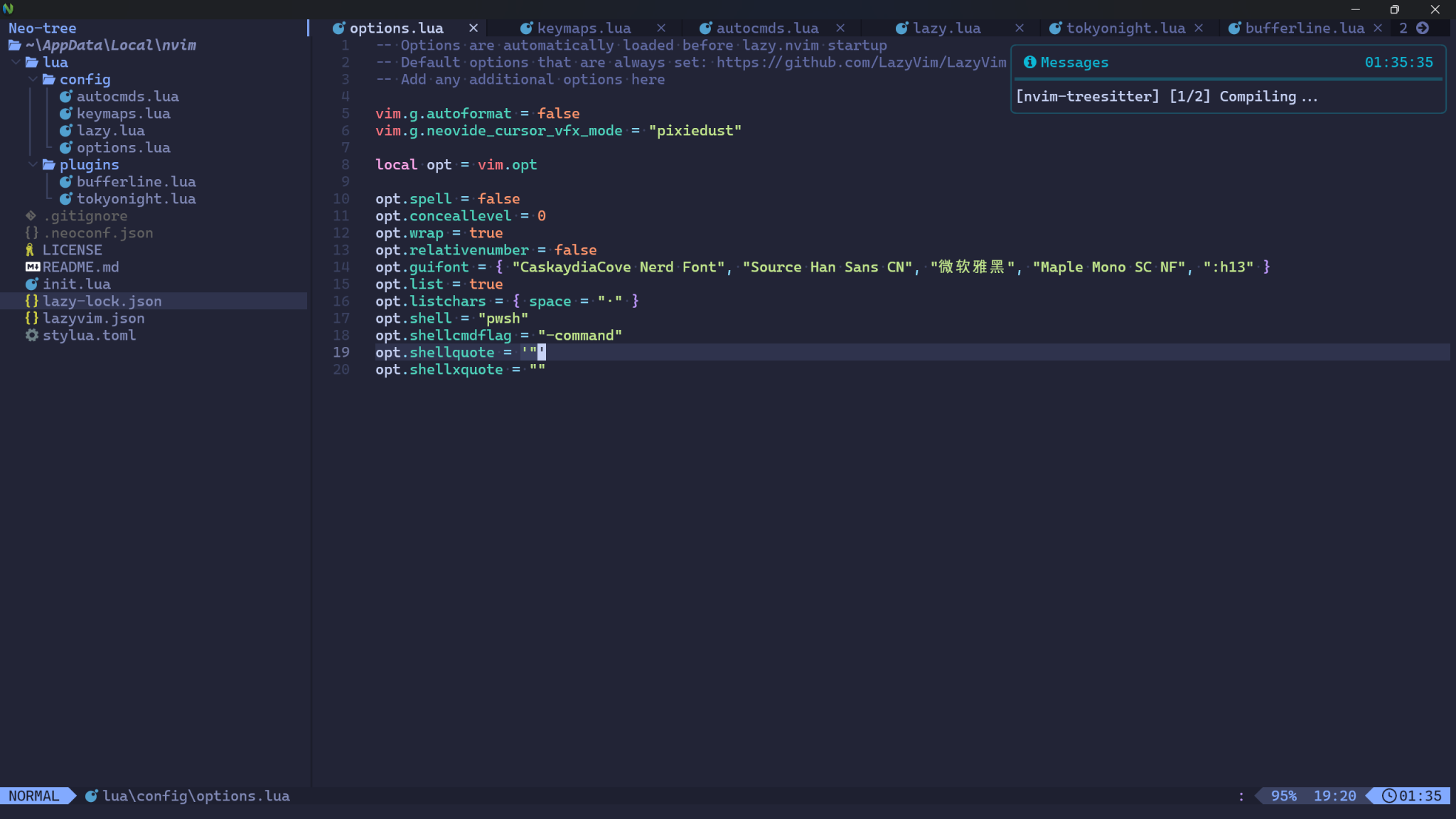Close the lazy.lua buffer tab
This screenshot has width=1456, height=819.
(x=1019, y=28)
